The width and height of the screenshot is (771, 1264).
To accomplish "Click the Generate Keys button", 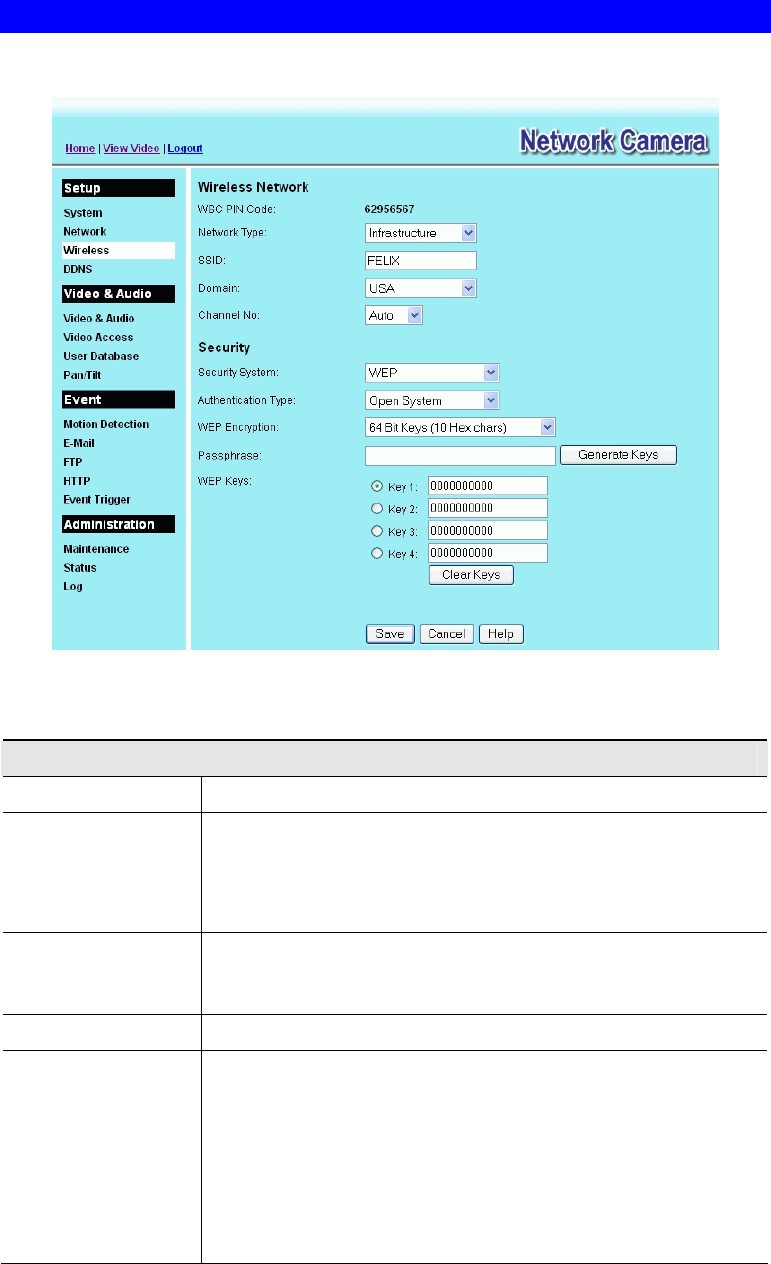I will coord(618,455).
